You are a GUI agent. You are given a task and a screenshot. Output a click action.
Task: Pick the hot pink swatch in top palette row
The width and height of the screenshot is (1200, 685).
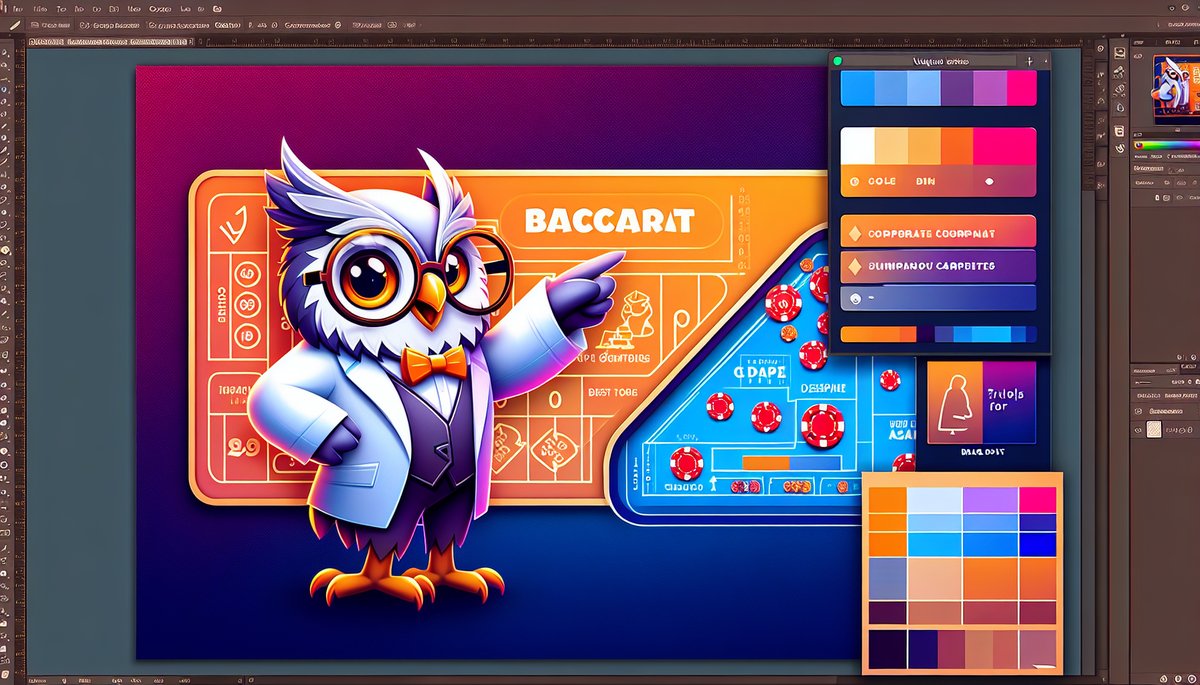click(1021, 89)
